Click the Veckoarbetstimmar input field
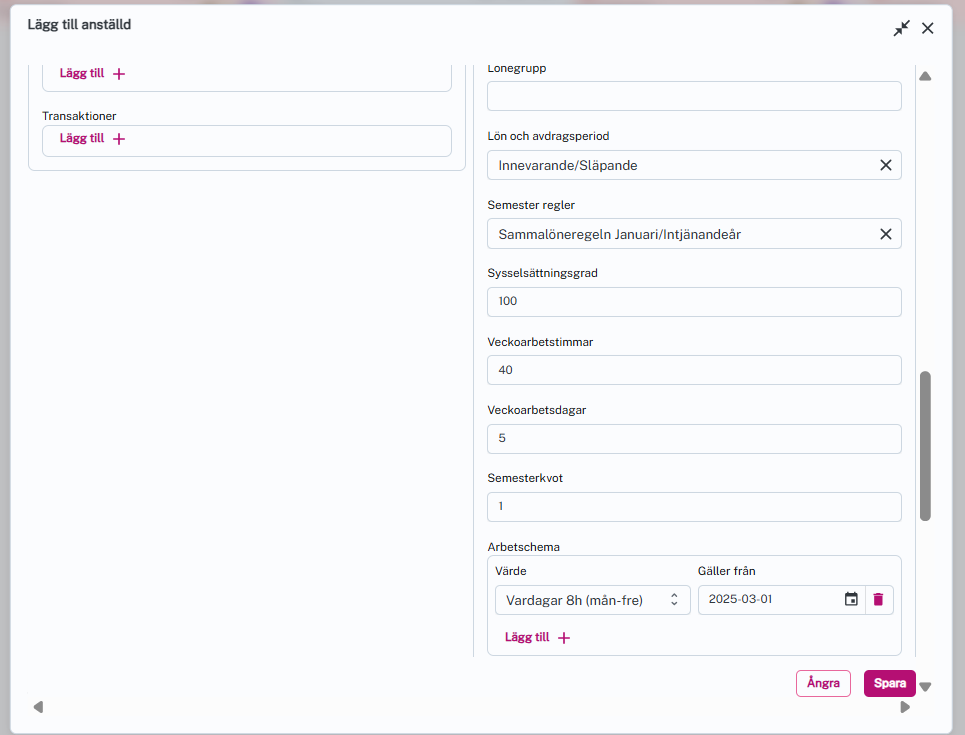The width and height of the screenshot is (965, 735). point(694,370)
